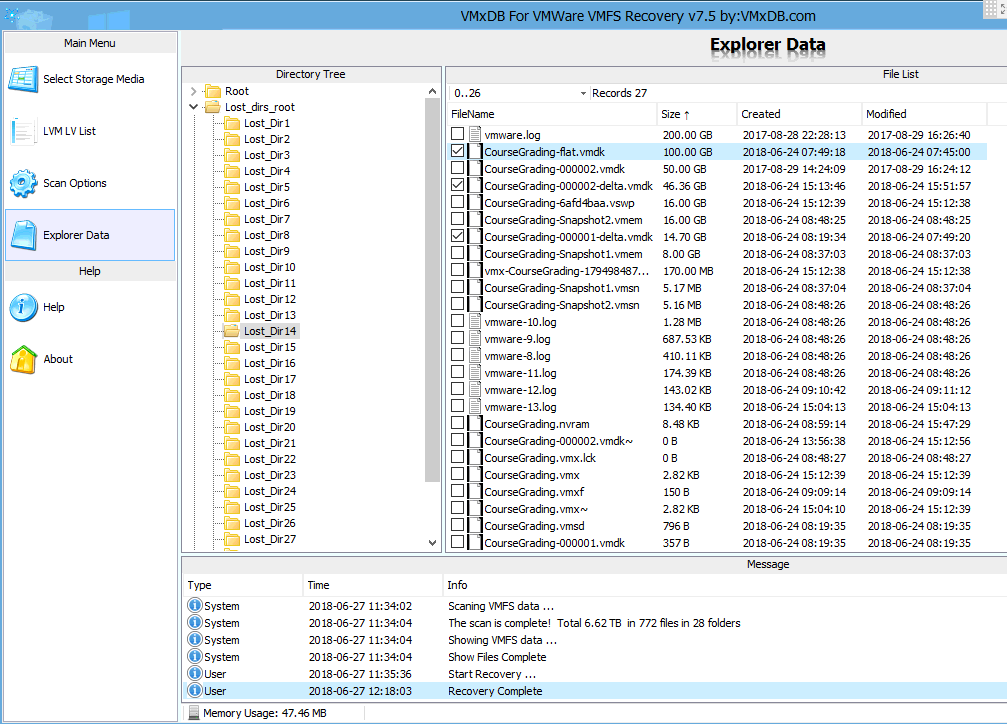Click the application logo in title bar
Screen dimensions: 1007x724
click(14, 15)
